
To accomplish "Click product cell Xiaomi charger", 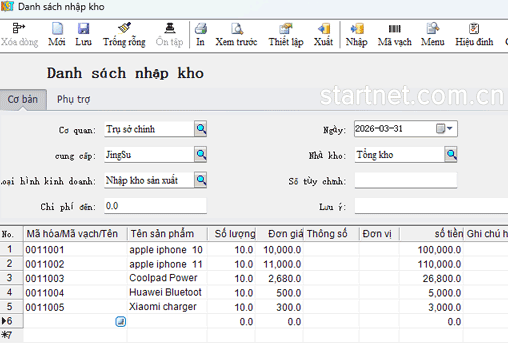I will coord(167,307).
